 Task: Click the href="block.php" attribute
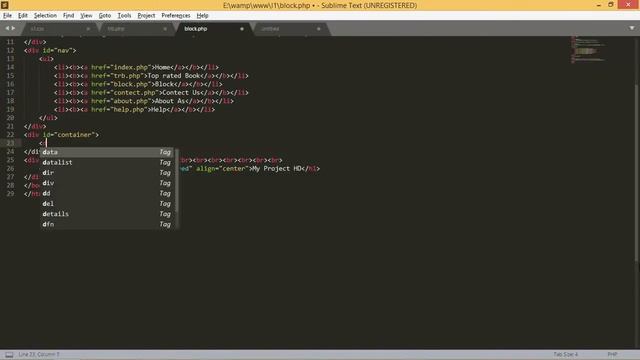(121, 84)
